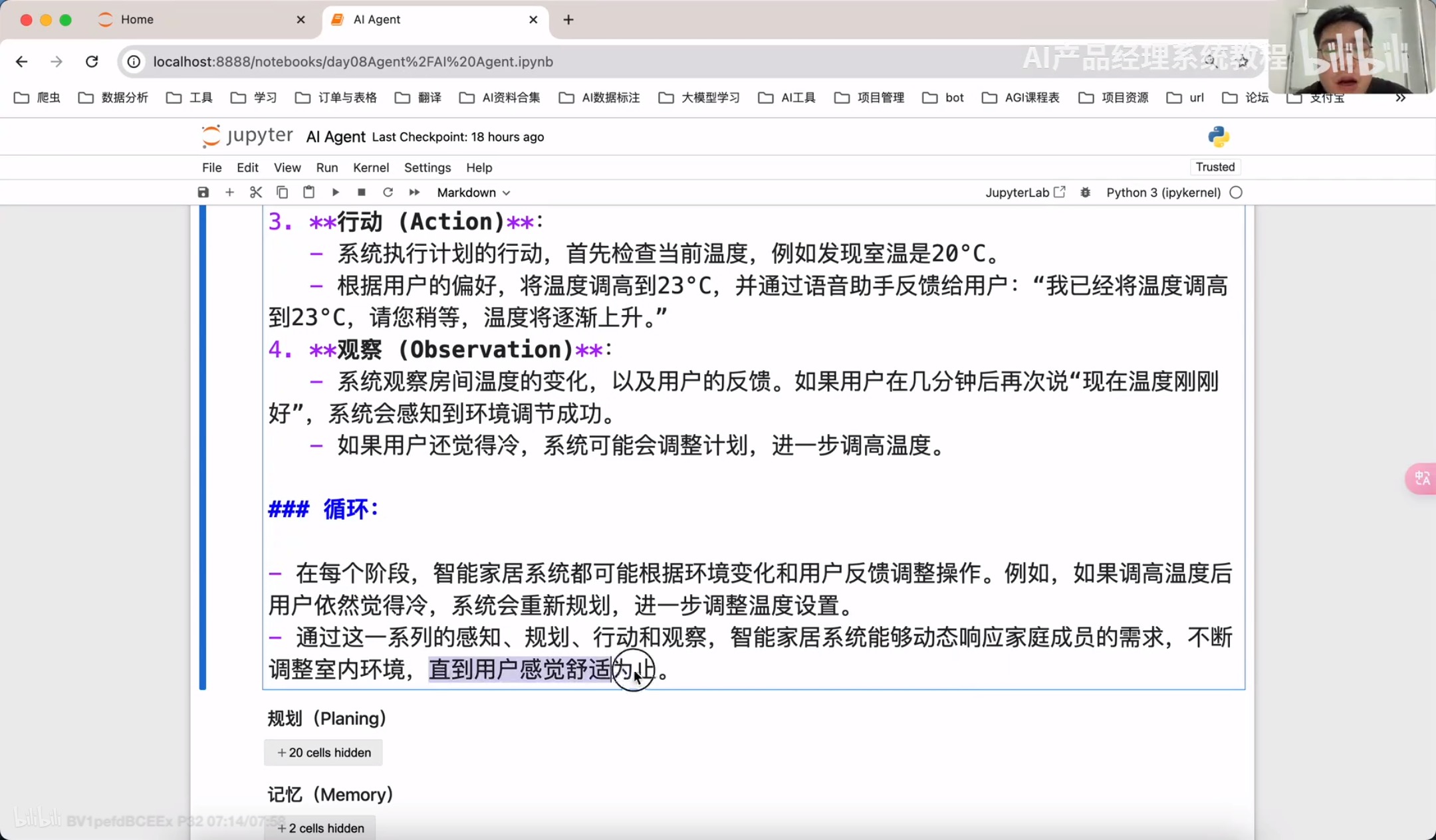The height and width of the screenshot is (840, 1436).
Task: Open the Kernel menu
Action: tap(370, 167)
